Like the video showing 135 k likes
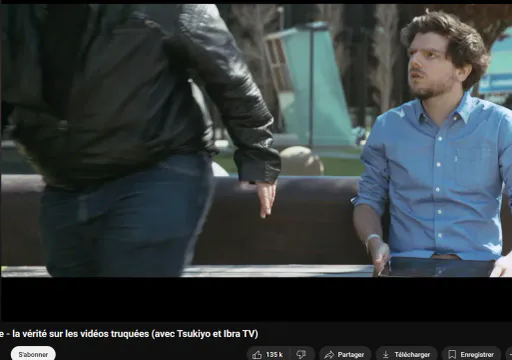Screen dimensions: 512x360 [269, 354]
